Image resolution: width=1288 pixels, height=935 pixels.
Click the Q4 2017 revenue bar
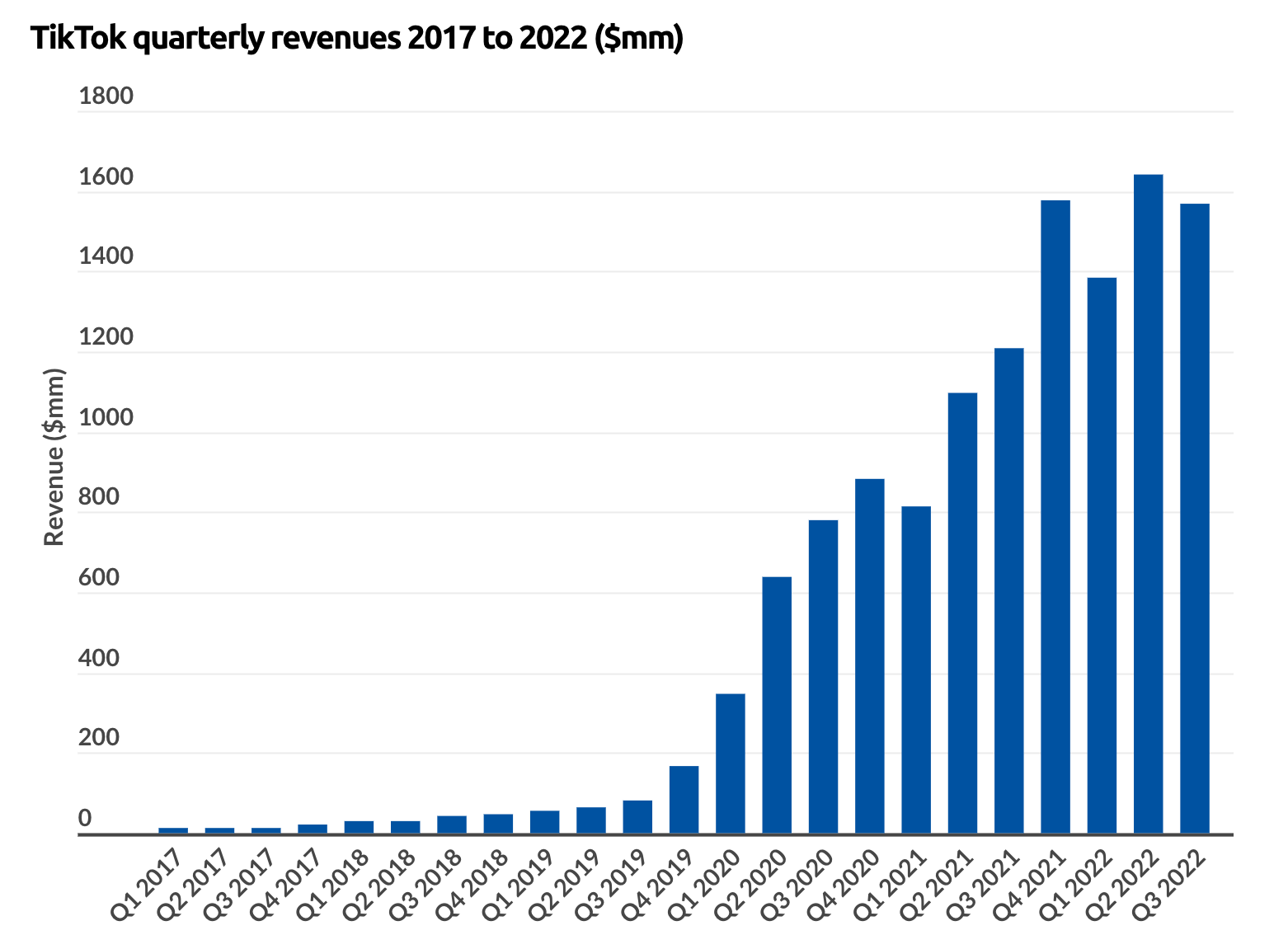tap(313, 829)
